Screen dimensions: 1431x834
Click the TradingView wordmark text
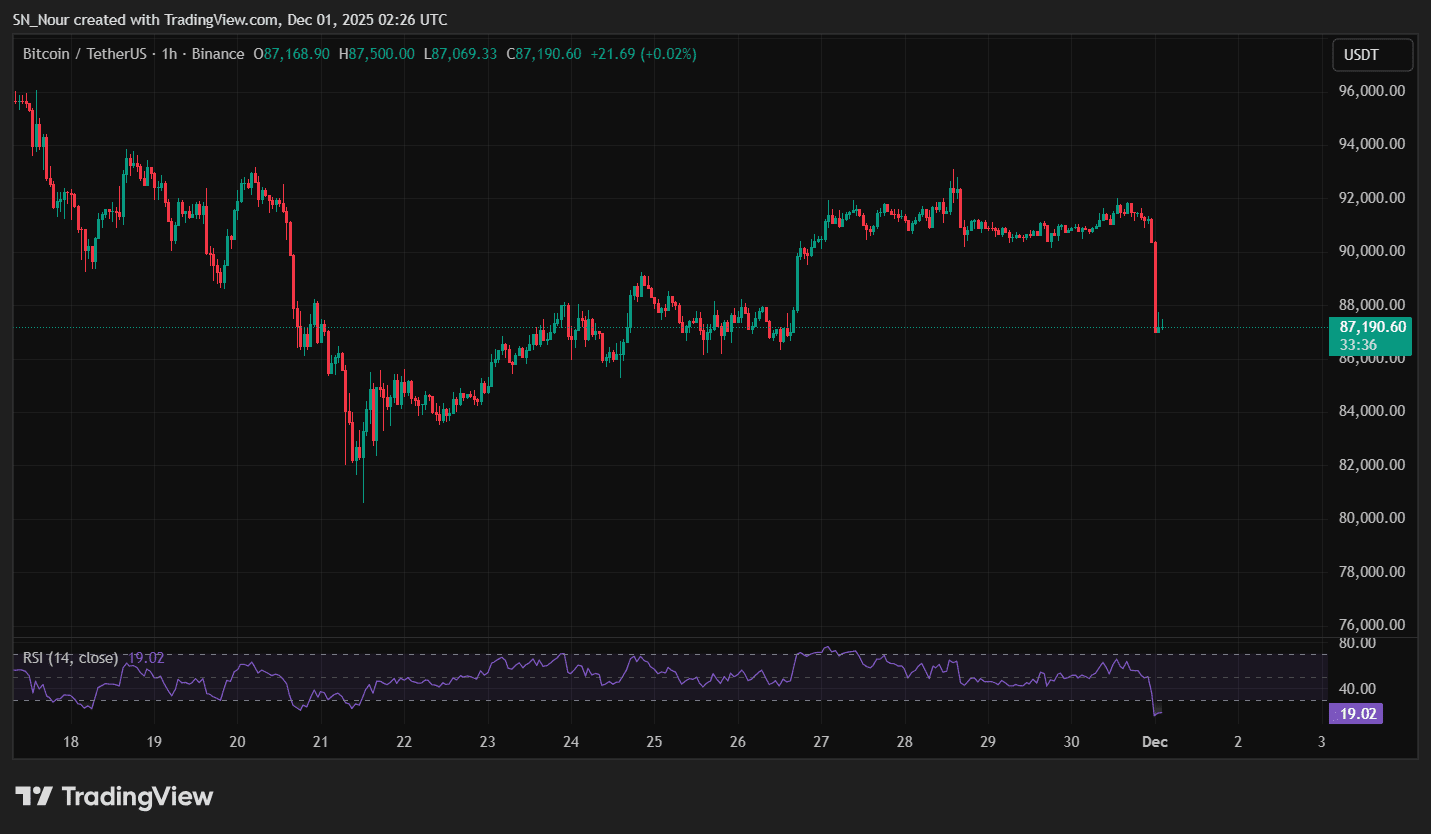137,797
